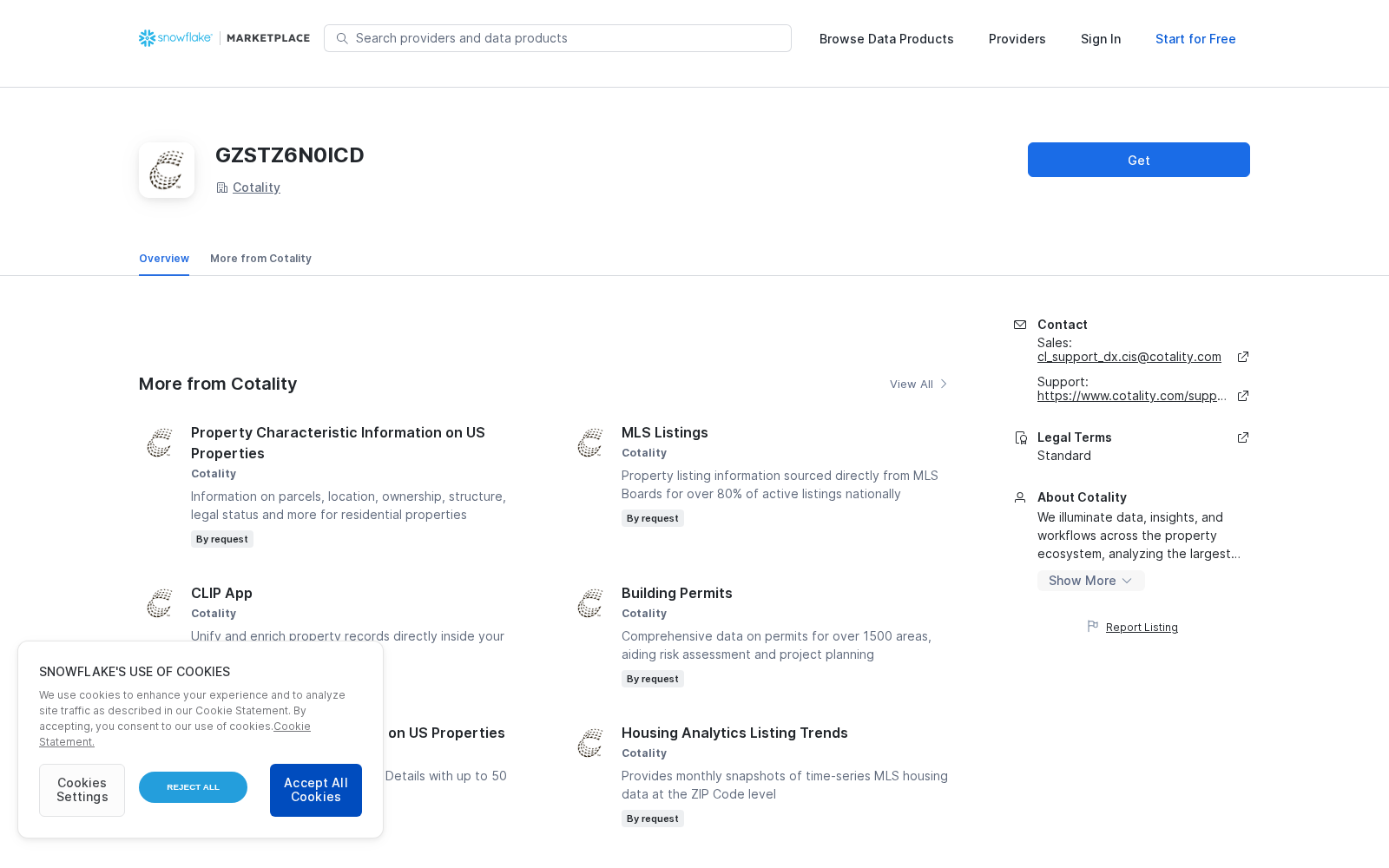Image resolution: width=1389 pixels, height=868 pixels.
Task: Open the support URL external link icon
Action: [1243, 396]
